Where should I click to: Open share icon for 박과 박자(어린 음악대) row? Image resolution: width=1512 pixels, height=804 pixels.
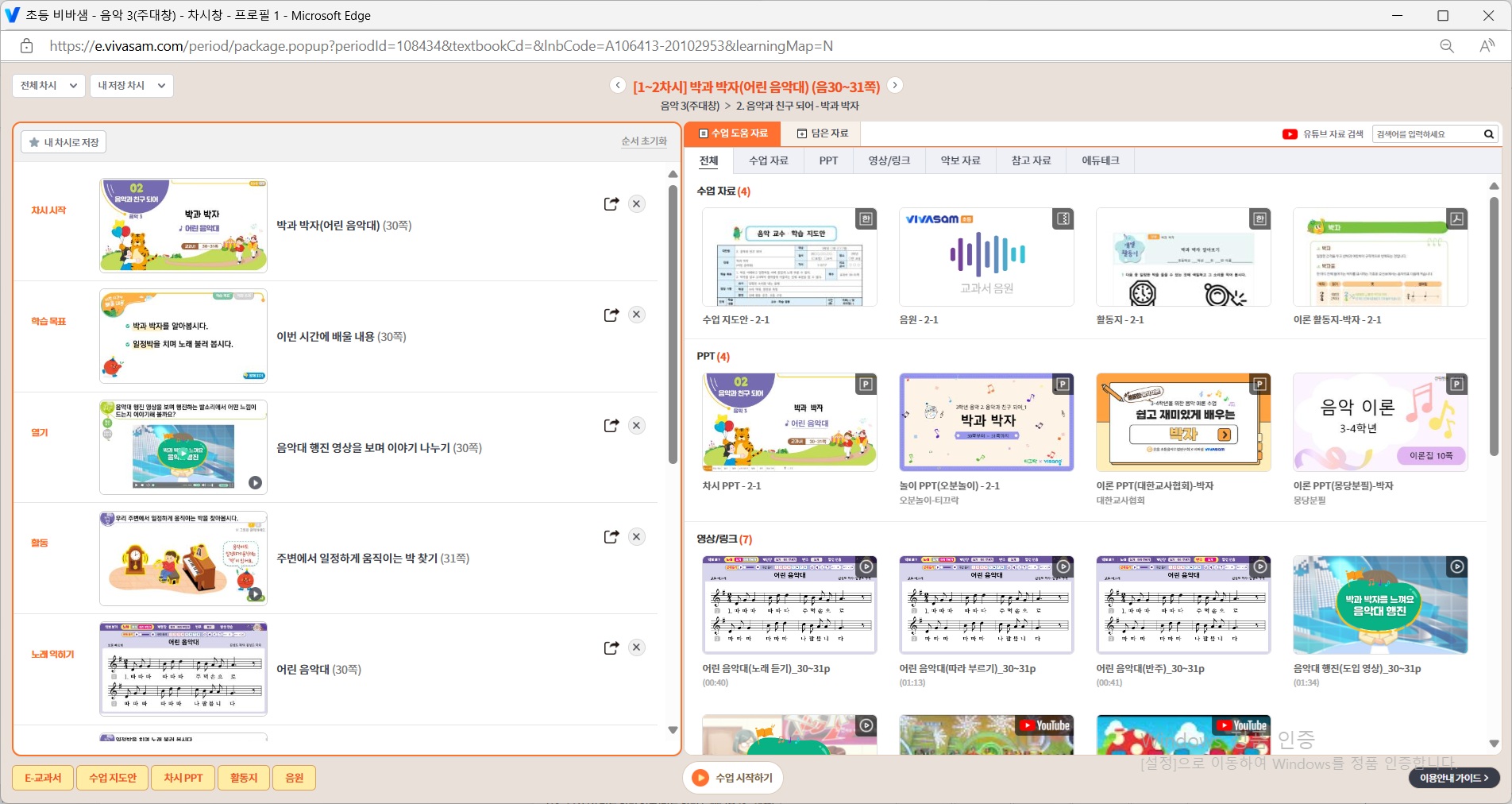(x=611, y=204)
